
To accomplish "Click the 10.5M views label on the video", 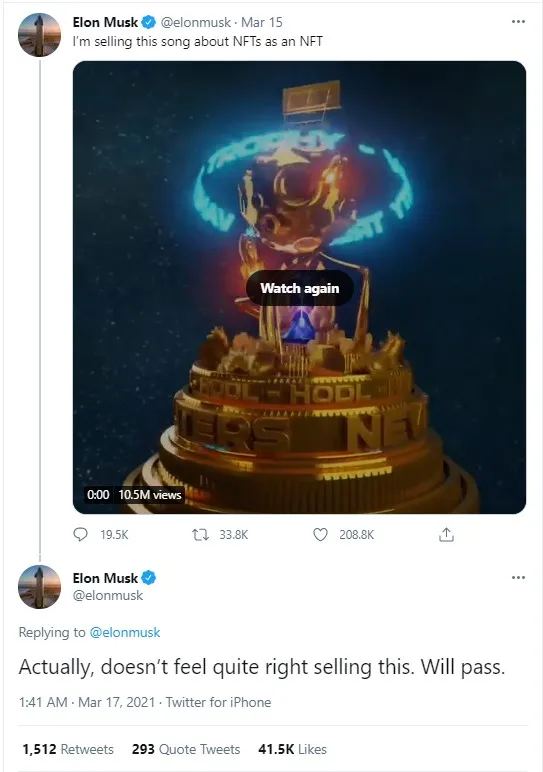I will tap(150, 494).
